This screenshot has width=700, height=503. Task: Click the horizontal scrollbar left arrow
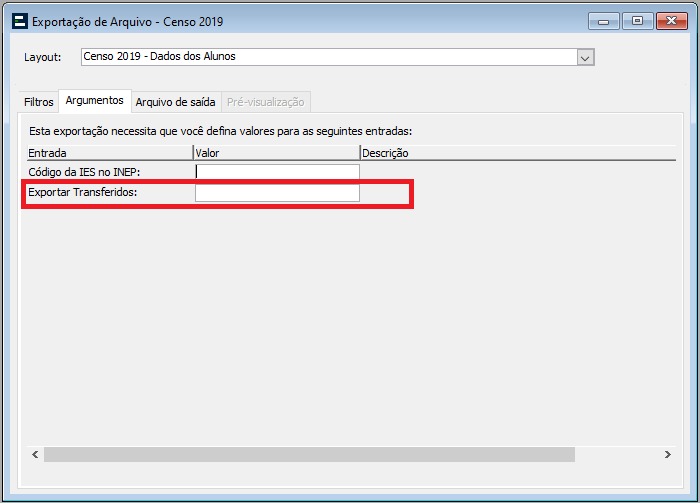[35, 454]
